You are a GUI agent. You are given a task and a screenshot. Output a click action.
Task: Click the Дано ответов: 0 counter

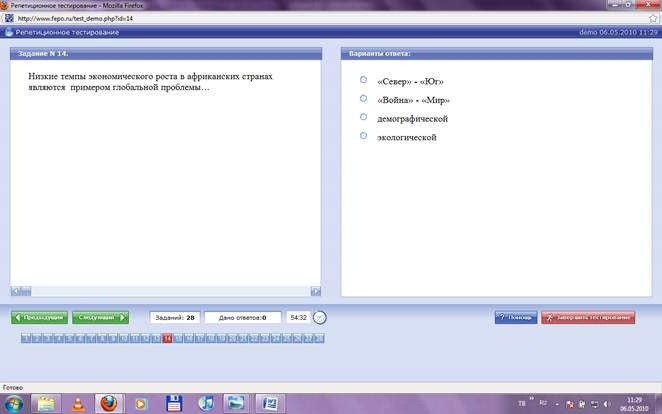(243, 317)
